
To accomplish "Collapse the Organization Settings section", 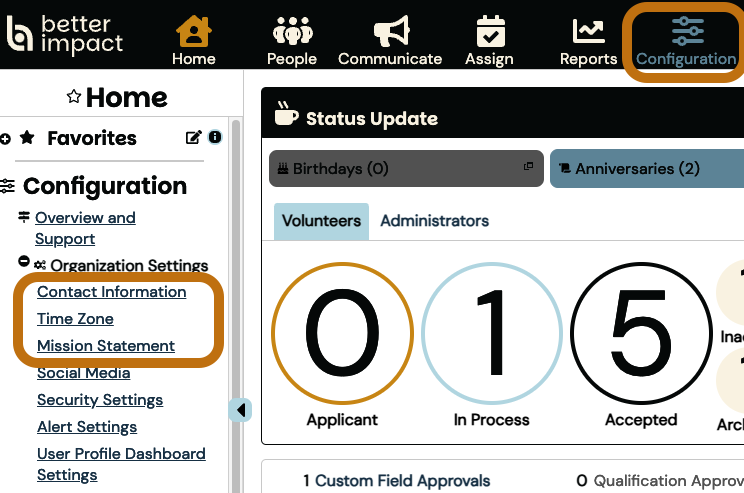I will coord(24,262).
